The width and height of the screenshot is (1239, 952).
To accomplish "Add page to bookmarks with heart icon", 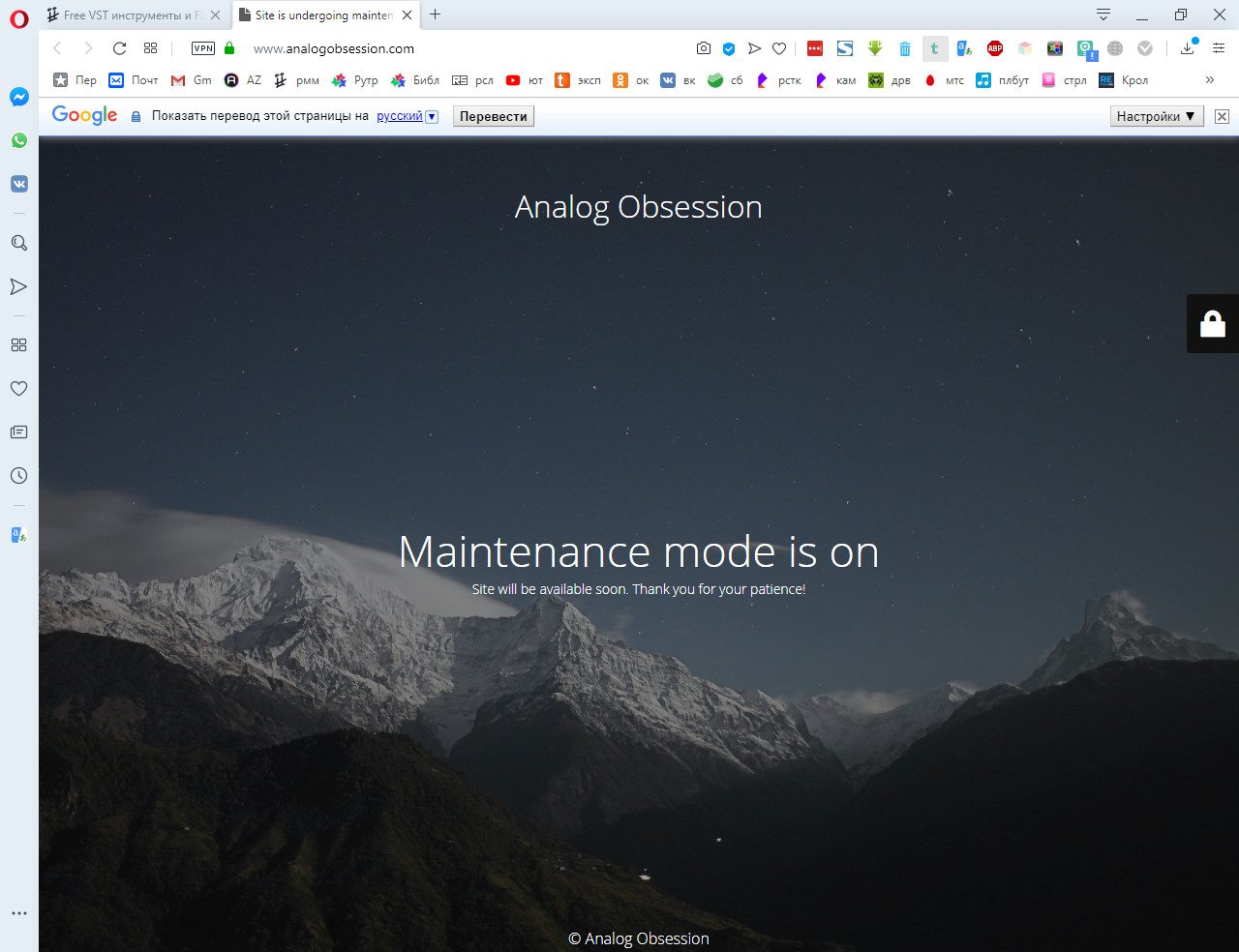I will pyautogui.click(x=779, y=48).
